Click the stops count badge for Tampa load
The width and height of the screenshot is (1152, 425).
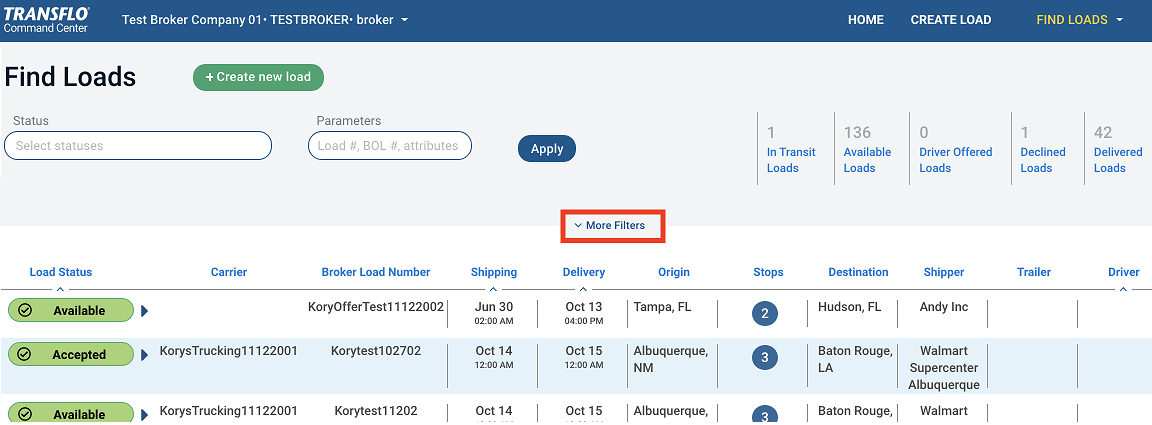tap(765, 314)
